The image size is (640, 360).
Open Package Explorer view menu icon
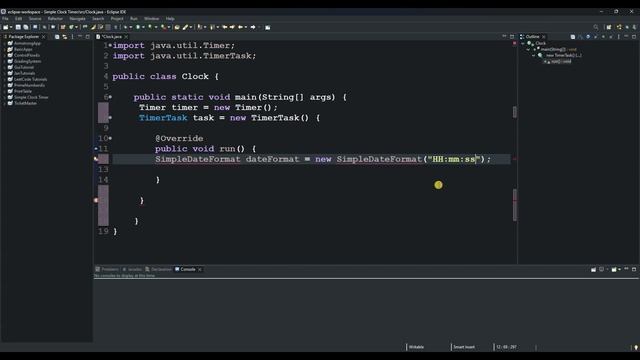point(72,37)
